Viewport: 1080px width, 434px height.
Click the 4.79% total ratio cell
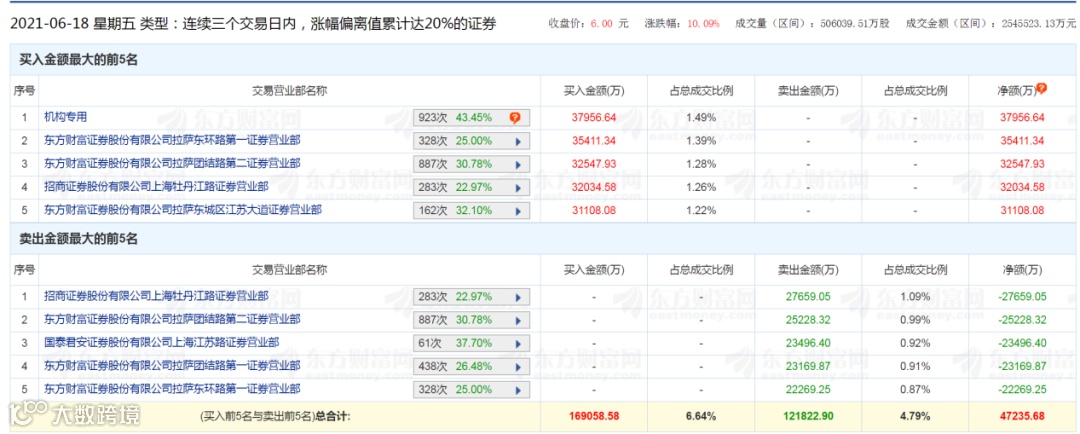click(915, 417)
